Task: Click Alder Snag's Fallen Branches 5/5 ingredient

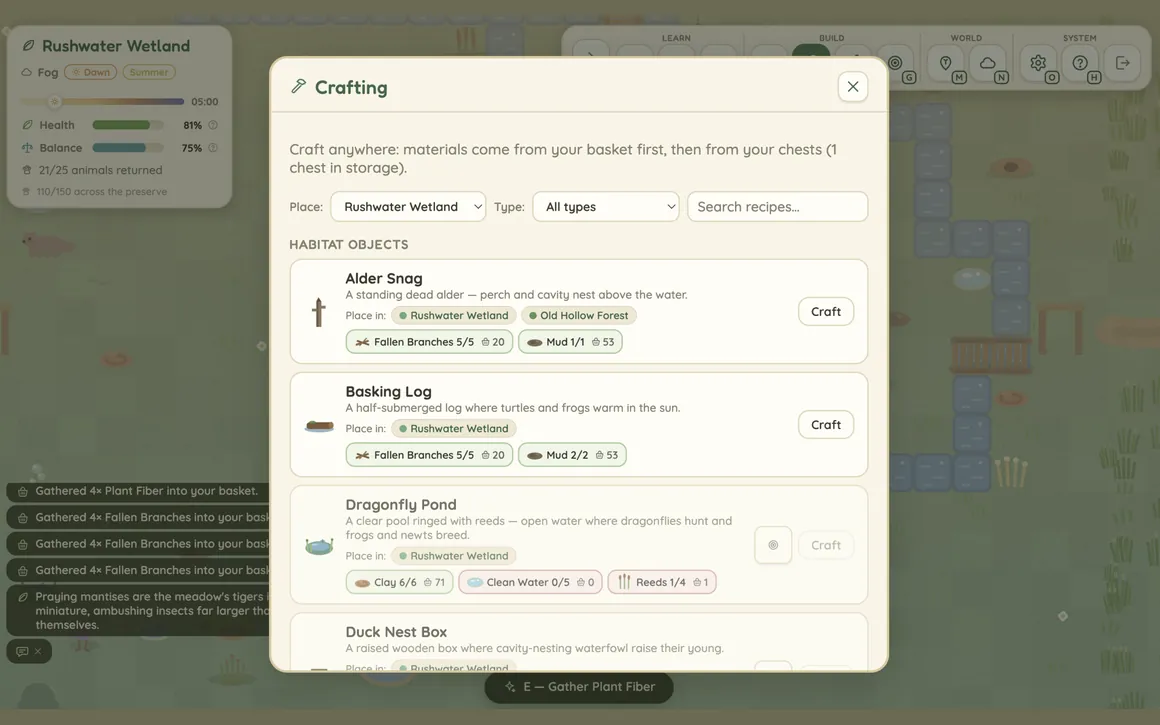Action: pos(429,342)
